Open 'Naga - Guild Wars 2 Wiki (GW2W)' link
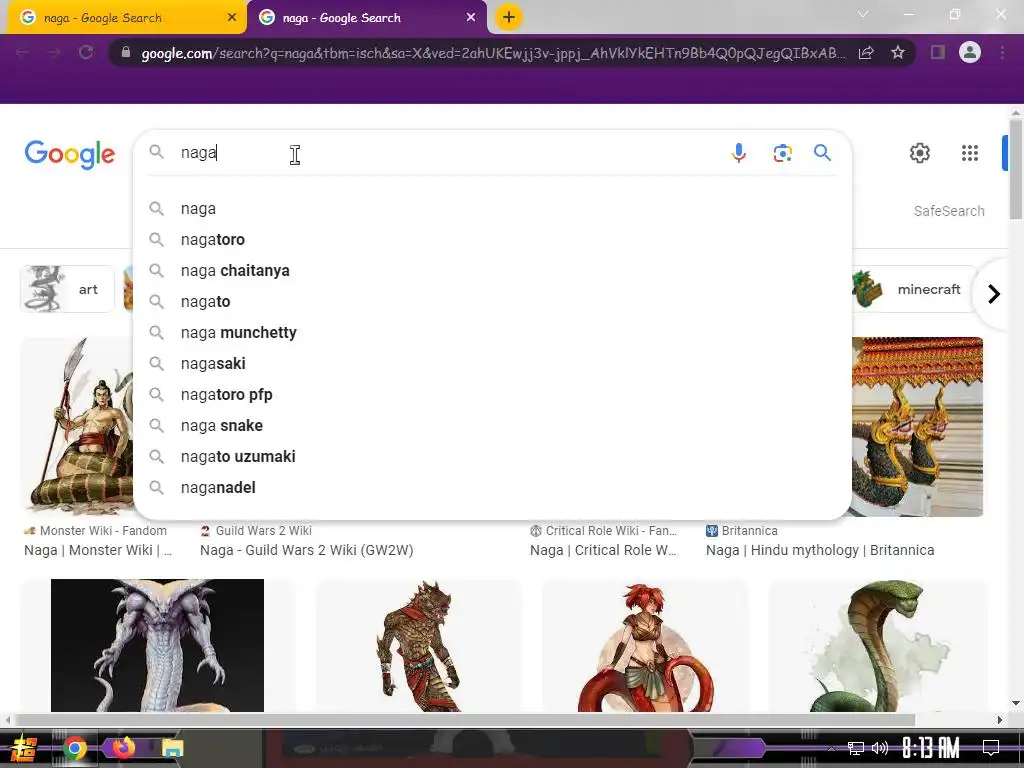 306,551
